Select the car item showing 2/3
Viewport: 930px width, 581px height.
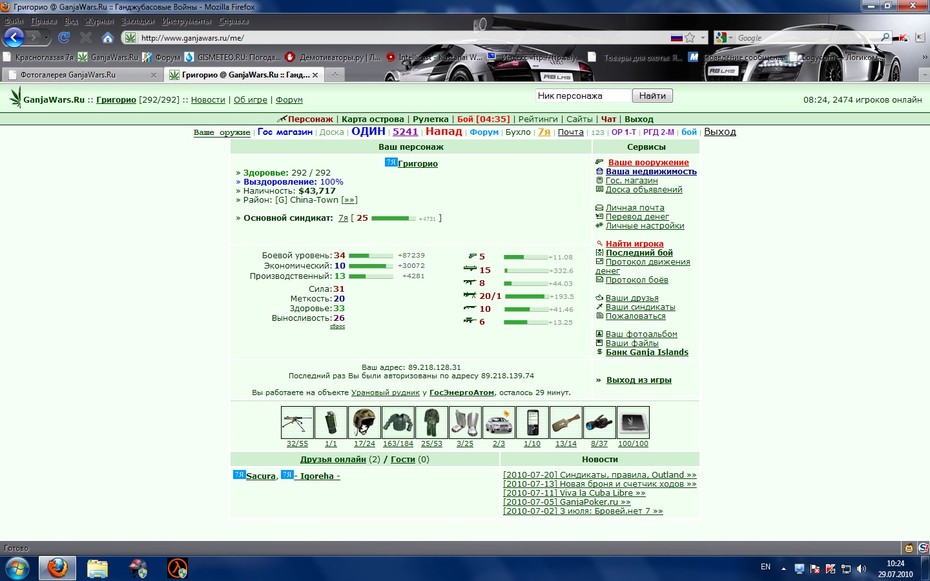pos(499,423)
